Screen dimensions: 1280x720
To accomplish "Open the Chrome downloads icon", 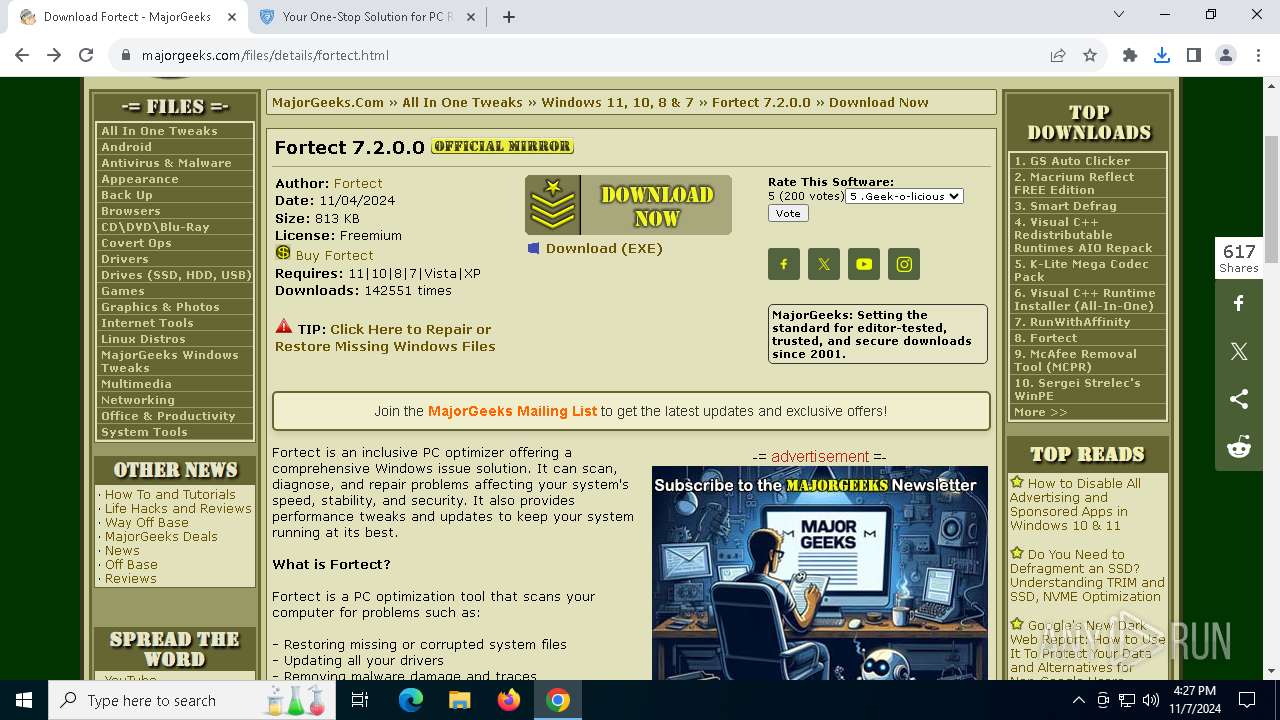I will pyautogui.click(x=1162, y=55).
